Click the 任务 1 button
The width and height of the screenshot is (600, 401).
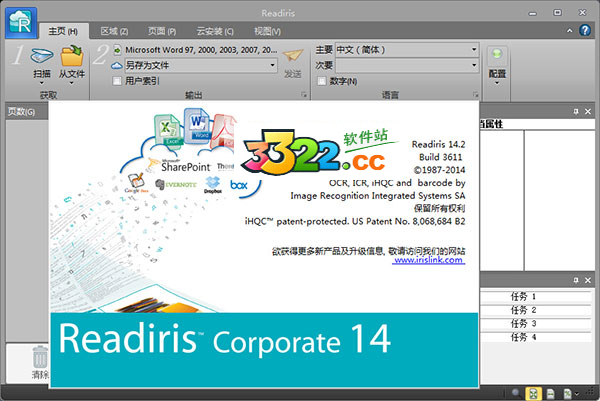[535, 297]
